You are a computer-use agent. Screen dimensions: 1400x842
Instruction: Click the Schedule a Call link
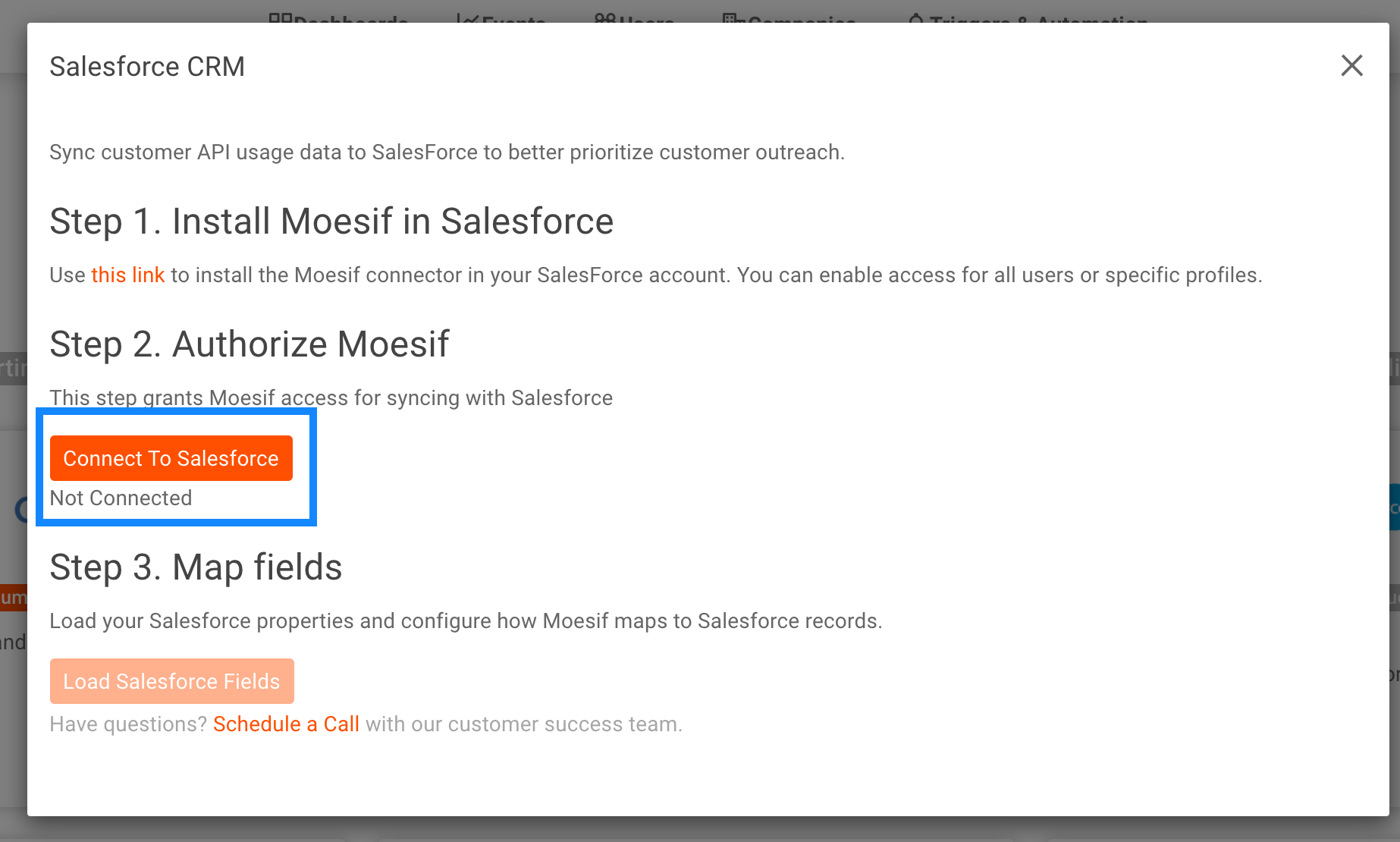[x=286, y=724]
